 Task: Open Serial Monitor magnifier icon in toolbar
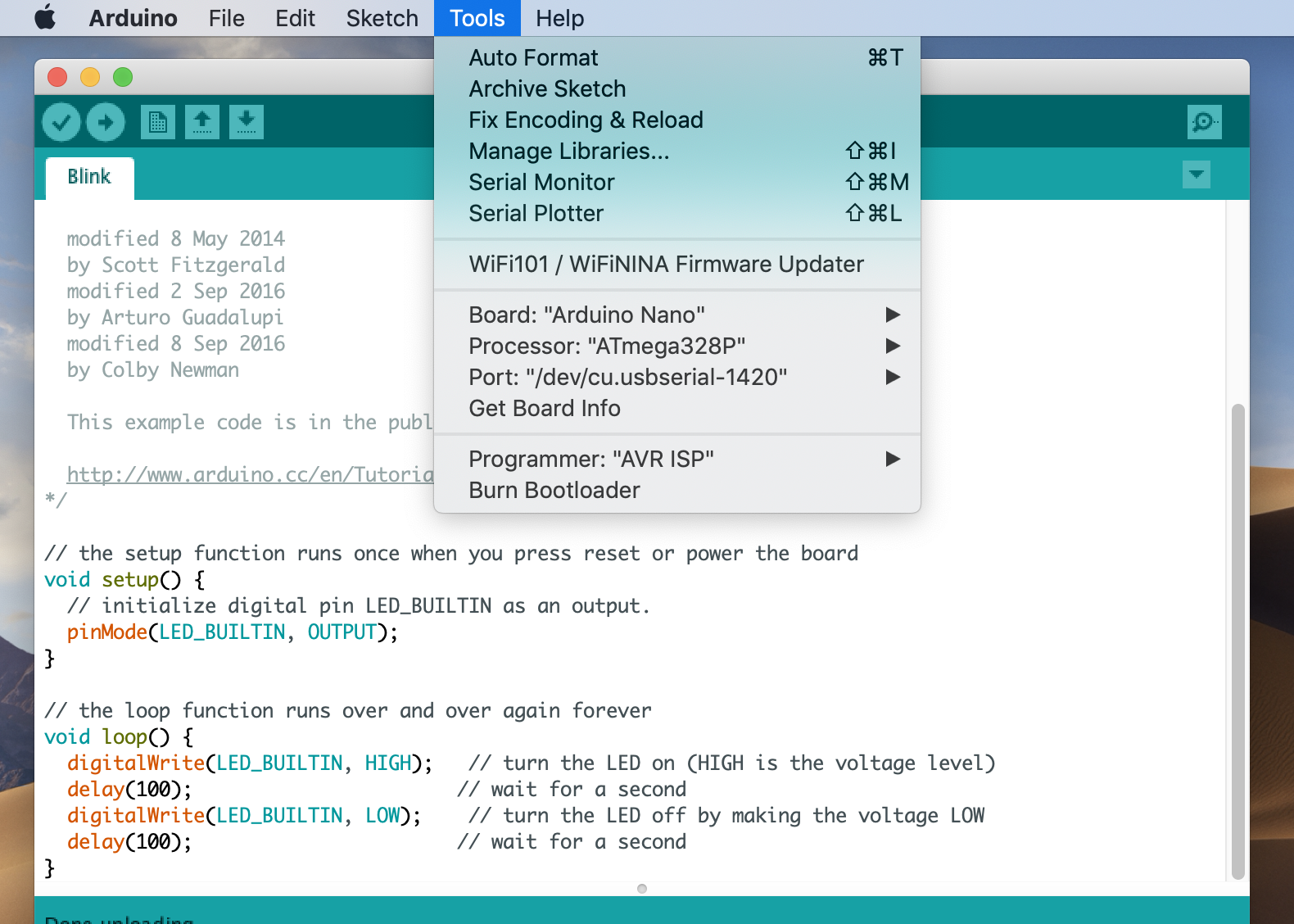point(1204,123)
